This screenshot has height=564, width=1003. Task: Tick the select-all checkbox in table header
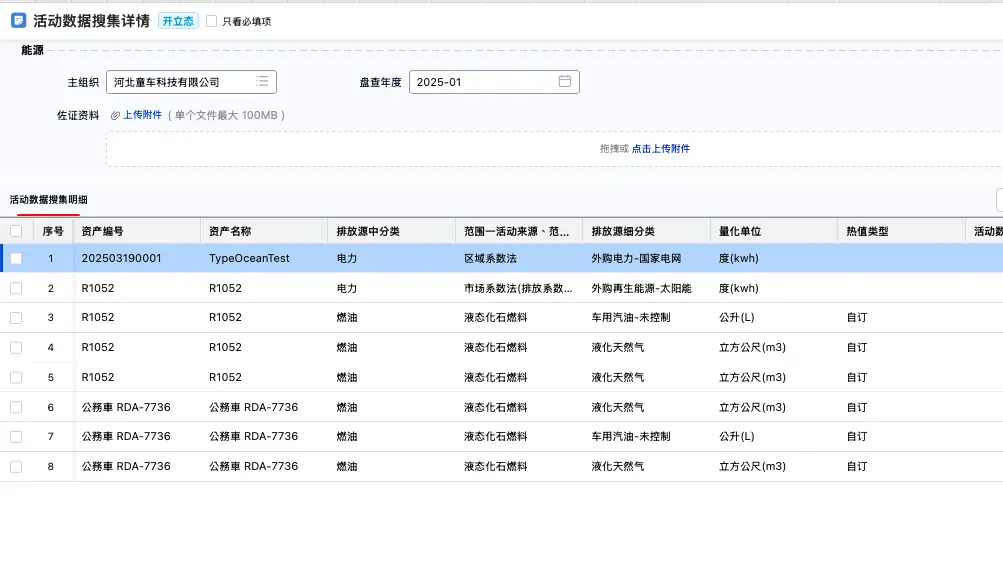click(16, 231)
